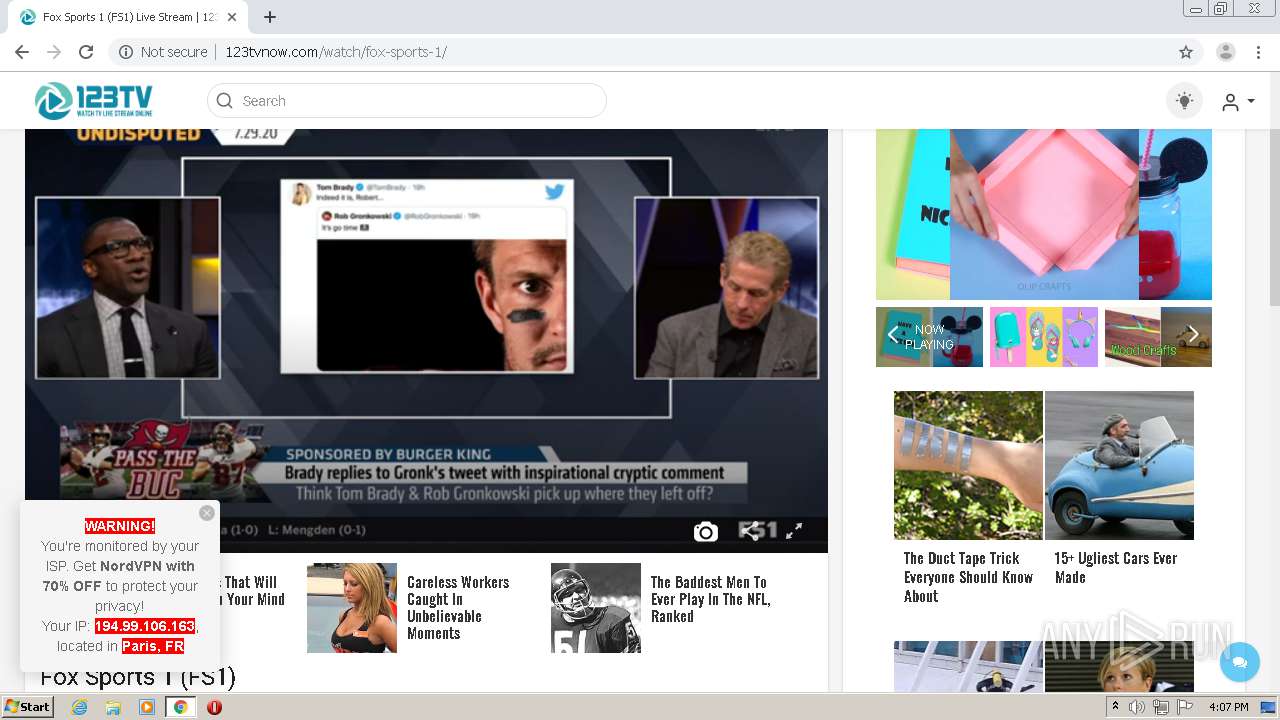Click the red Opera taskbar icon
The height and width of the screenshot is (720, 1280).
click(x=214, y=707)
